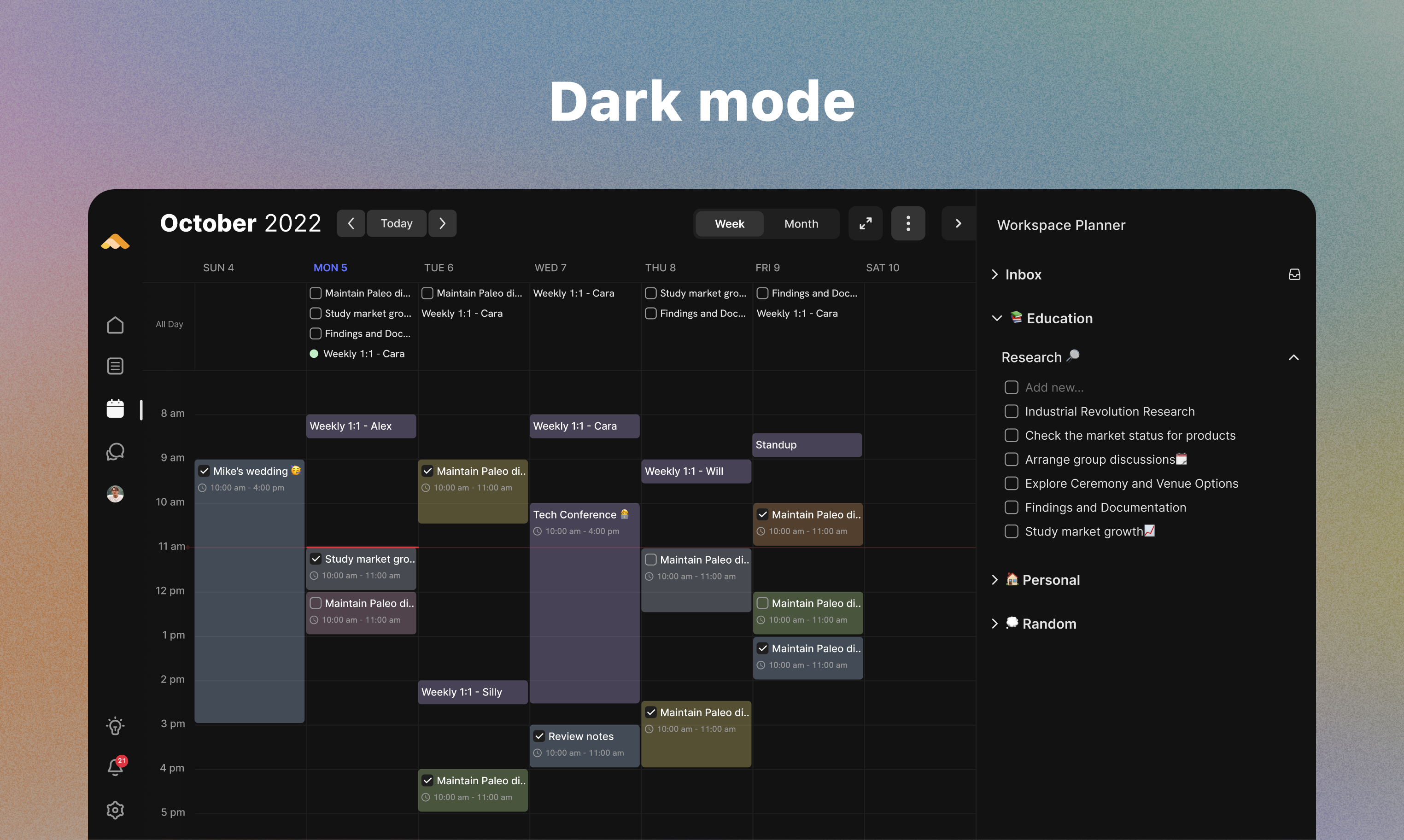Viewport: 1404px width, 840px height.
Task: Click the app logo at top left
Action: point(115,242)
